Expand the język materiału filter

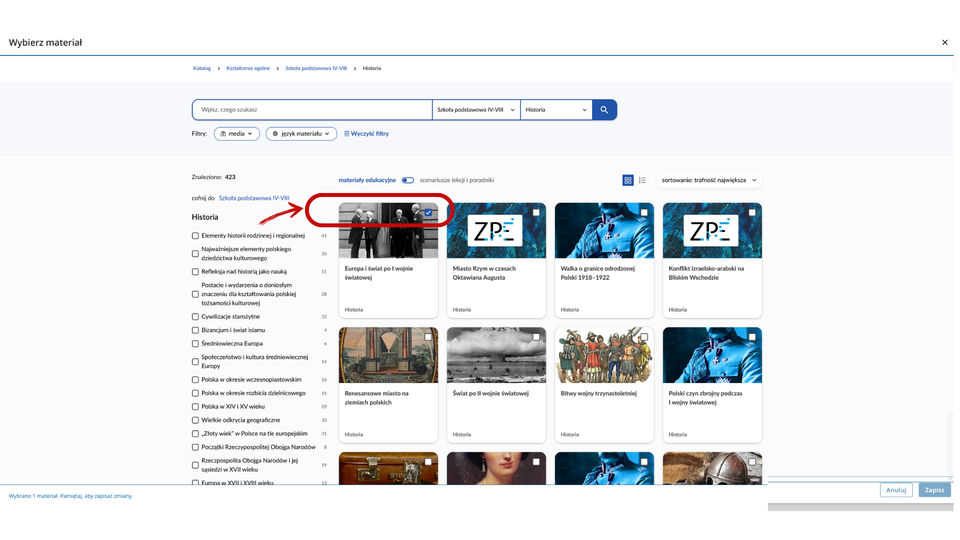pos(301,134)
